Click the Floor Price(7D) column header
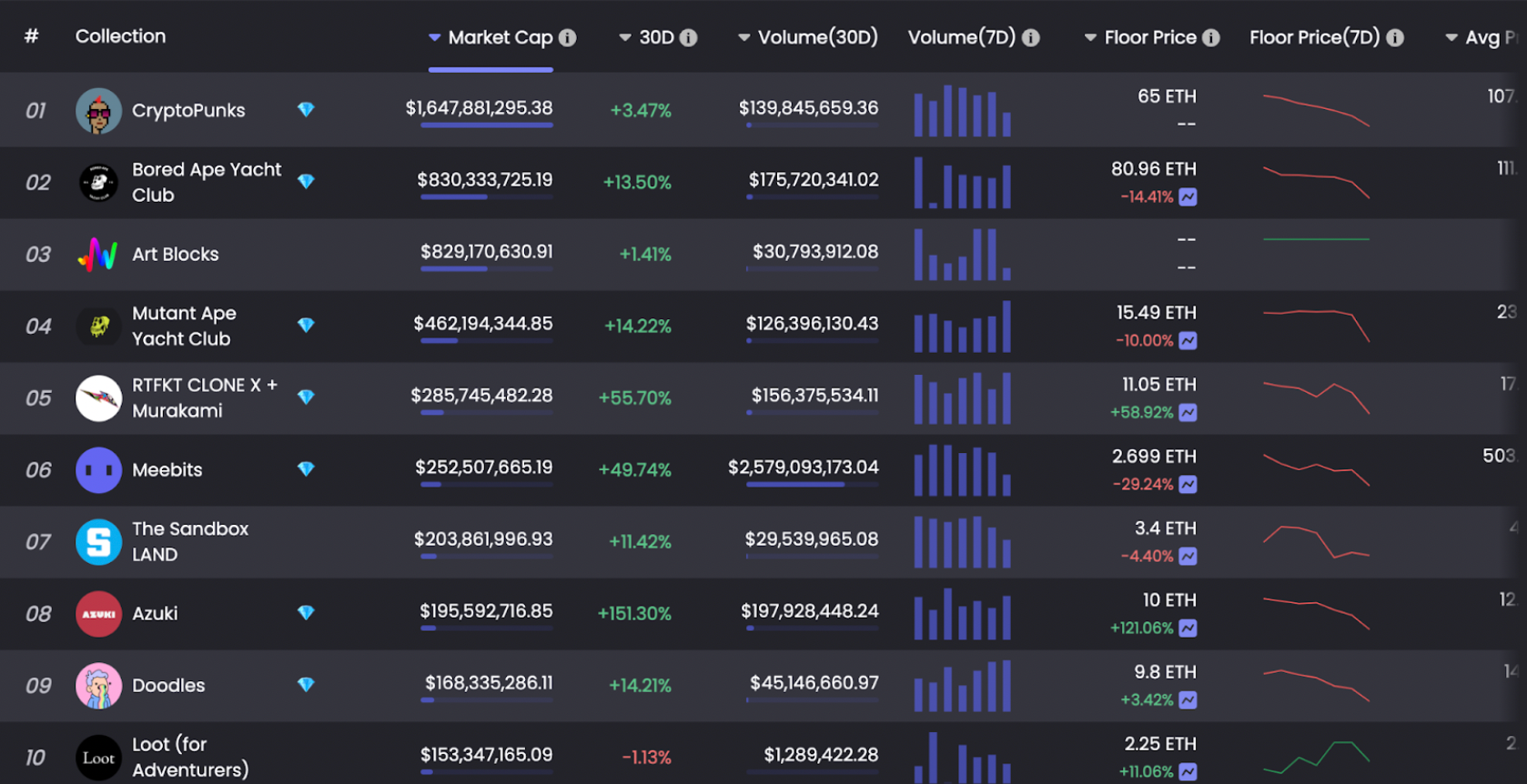The height and width of the screenshot is (784, 1527). click(1315, 37)
